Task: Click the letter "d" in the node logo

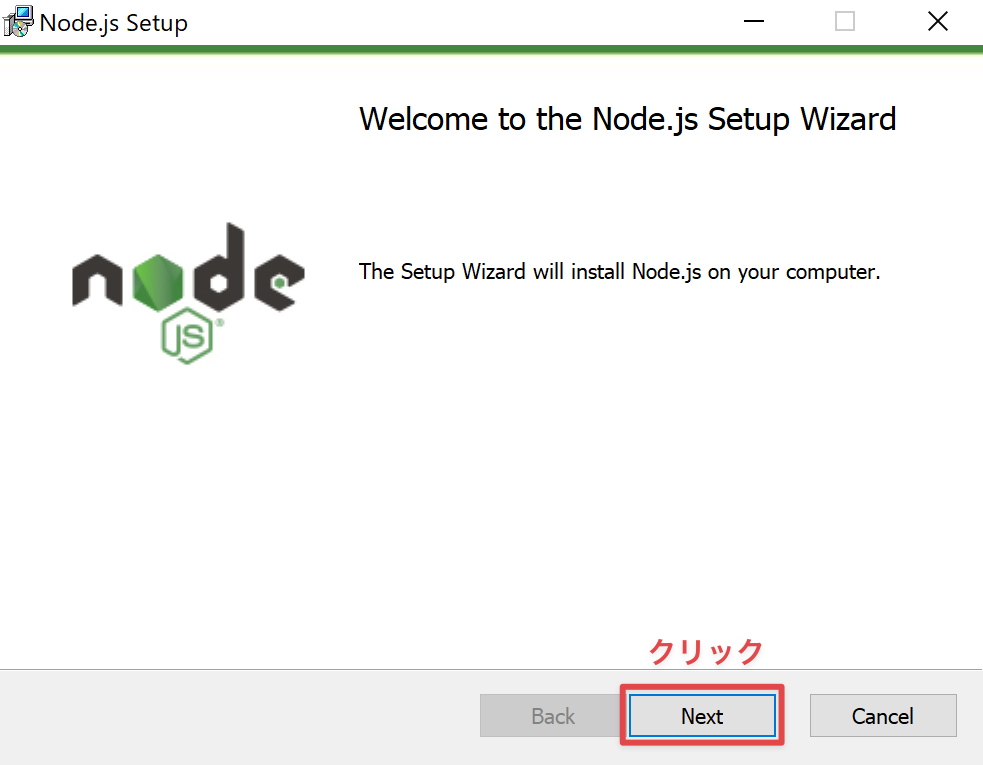Action: tap(218, 270)
